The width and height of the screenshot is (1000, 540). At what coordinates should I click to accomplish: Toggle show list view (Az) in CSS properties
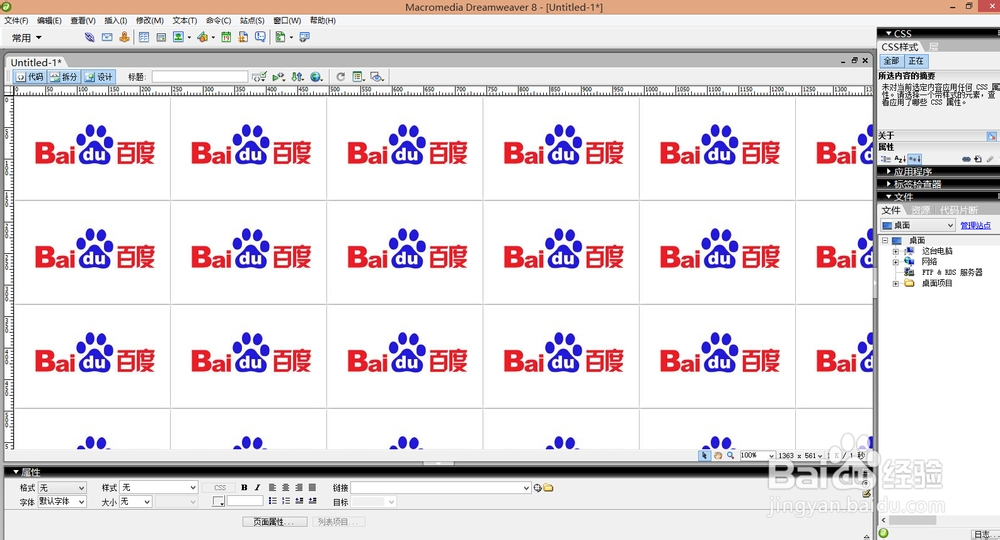click(900, 159)
